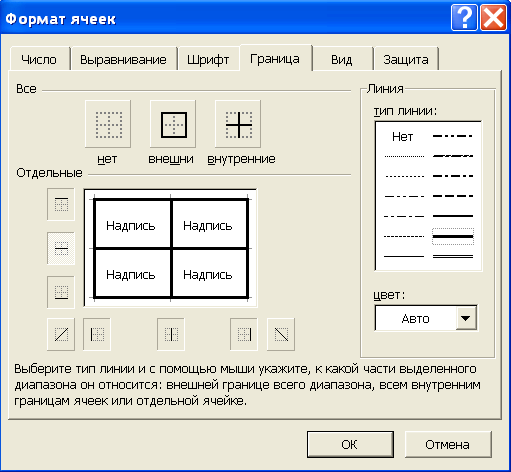This screenshot has width=511, height=472.
Task: Toggle the right border button
Action: 244,334
